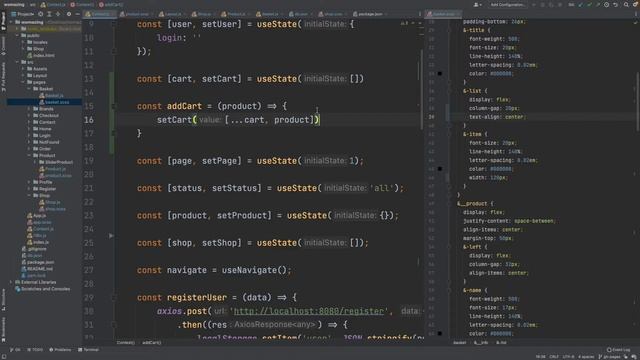
Task: Click the Git rollback arrow icon
Action: [615, 5]
